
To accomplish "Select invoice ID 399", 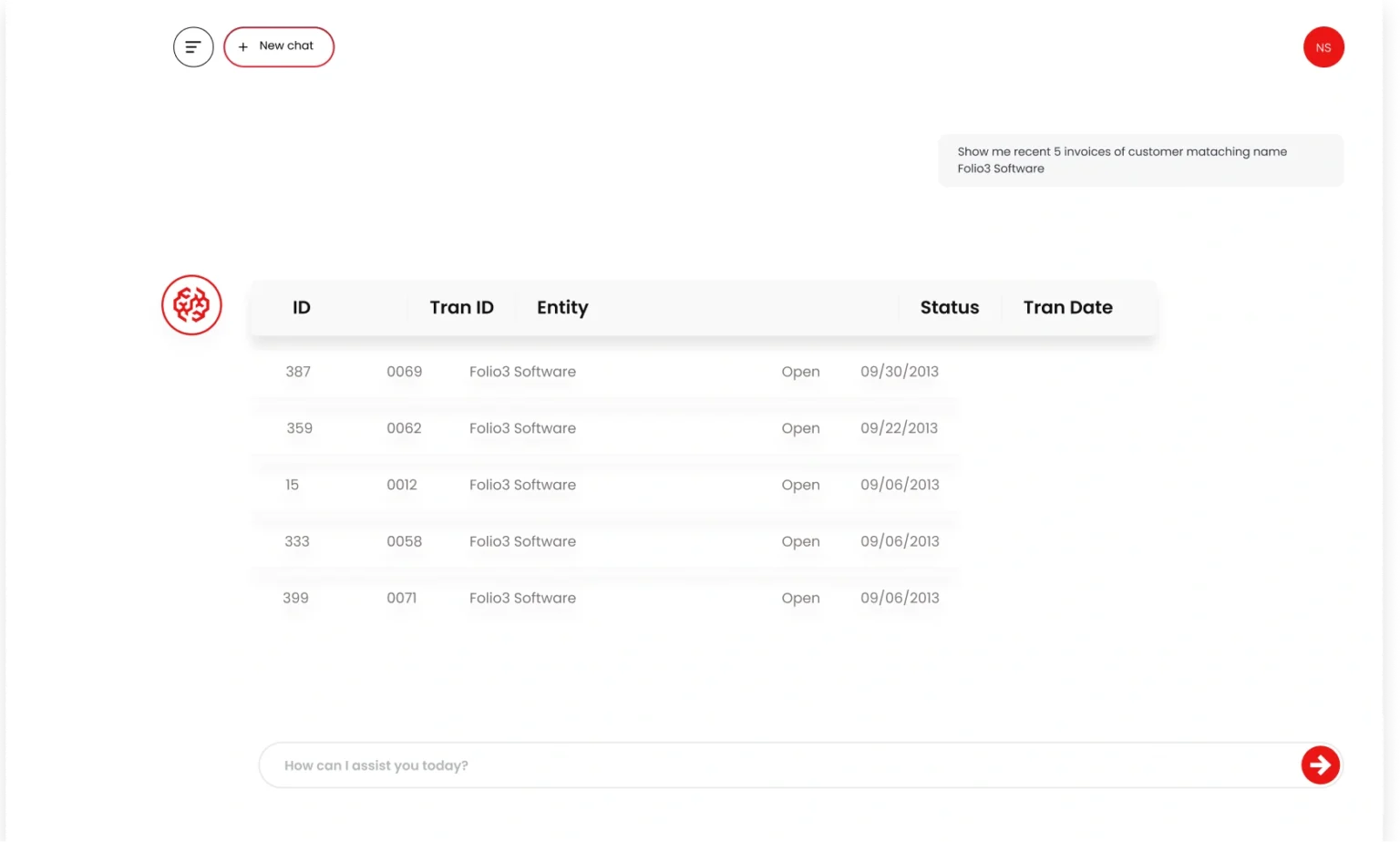I will (x=295, y=598).
